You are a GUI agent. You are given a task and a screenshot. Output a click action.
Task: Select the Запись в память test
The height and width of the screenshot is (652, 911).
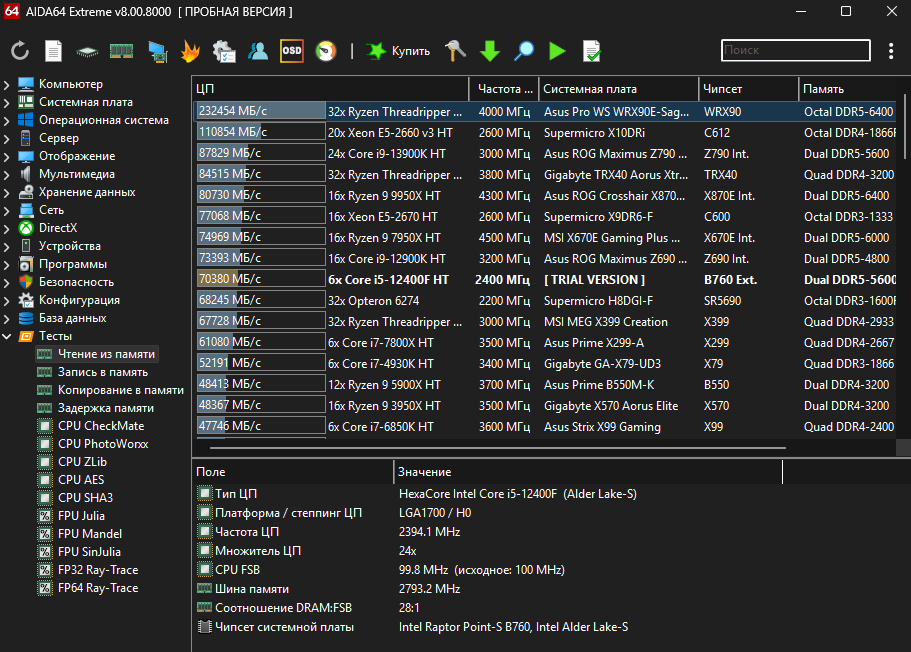point(102,372)
